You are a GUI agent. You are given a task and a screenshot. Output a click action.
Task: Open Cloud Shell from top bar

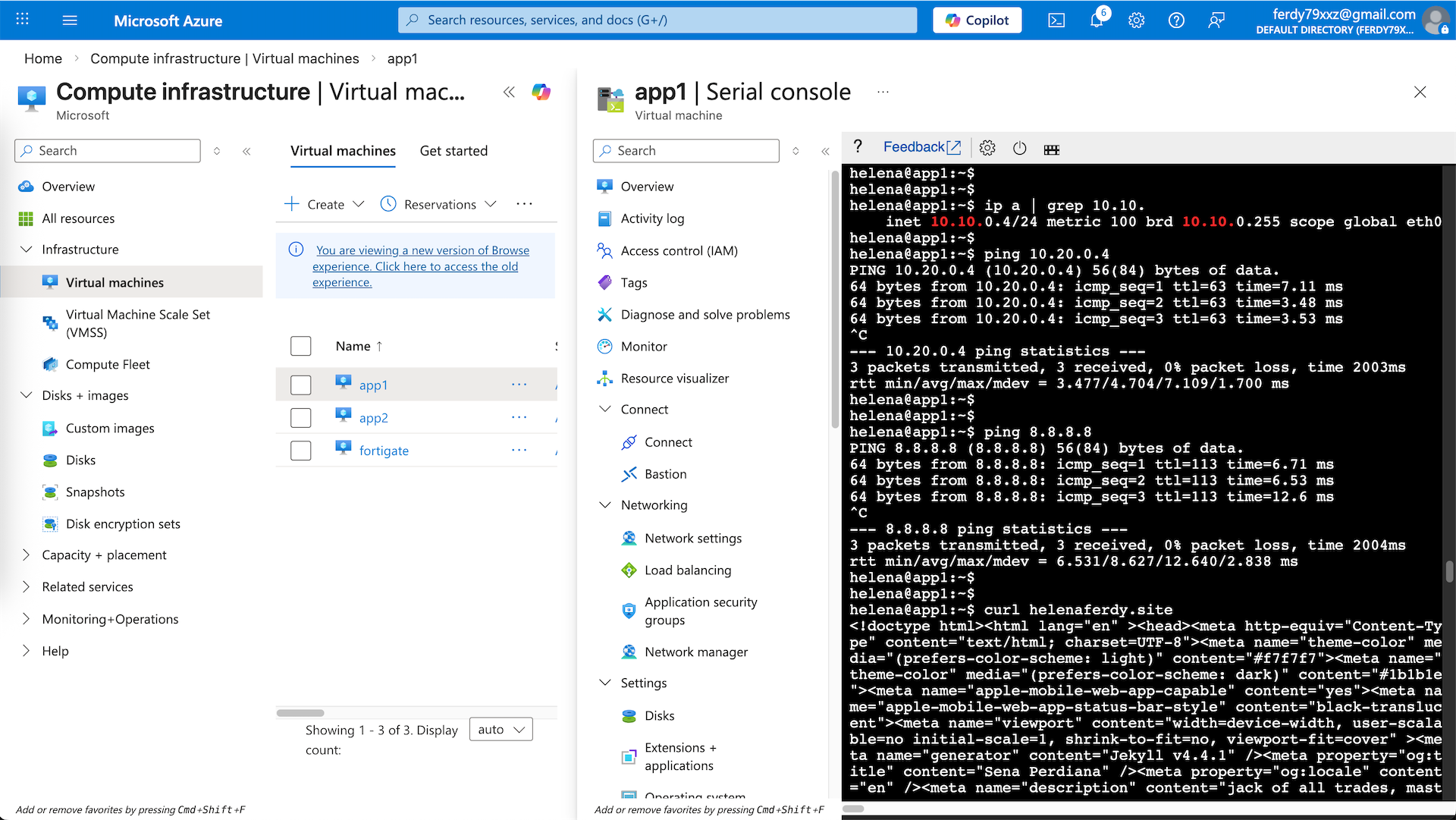1056,20
